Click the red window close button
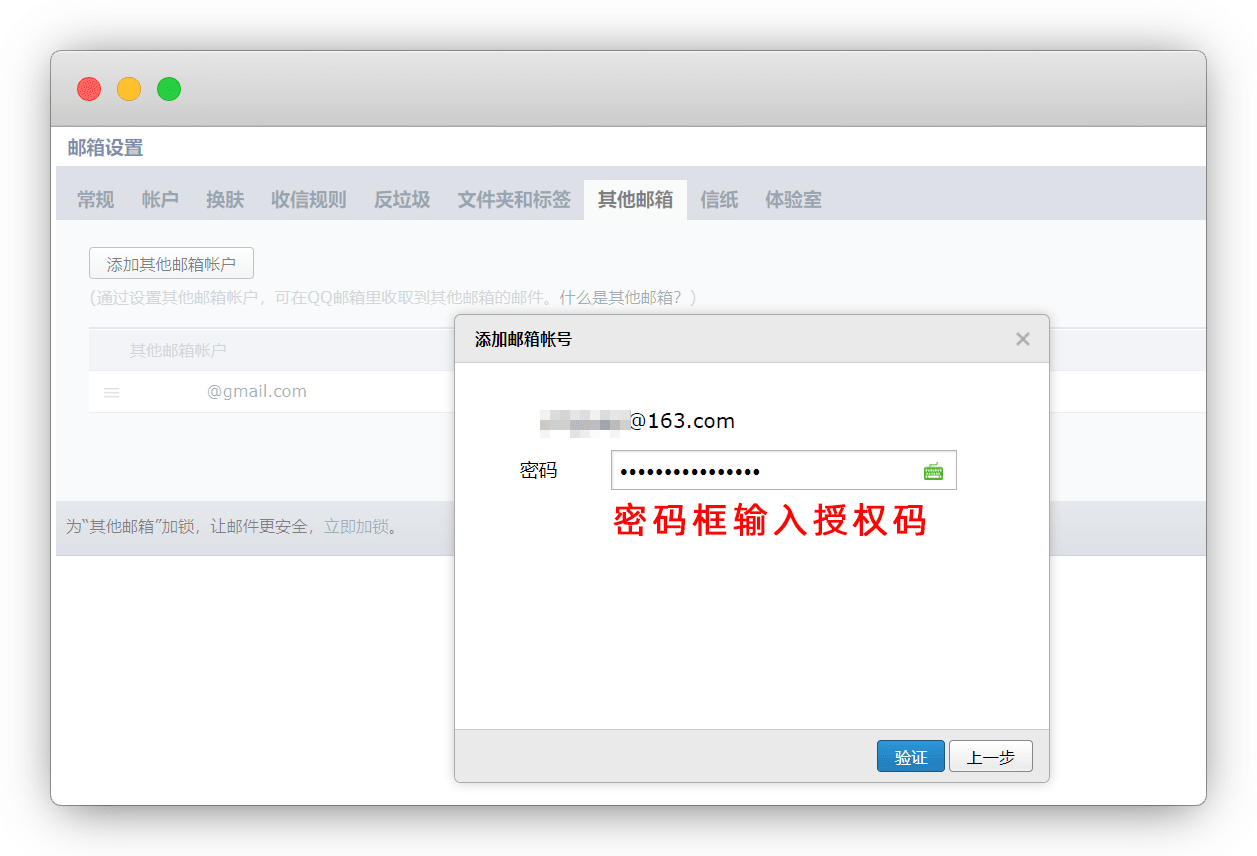 point(89,89)
